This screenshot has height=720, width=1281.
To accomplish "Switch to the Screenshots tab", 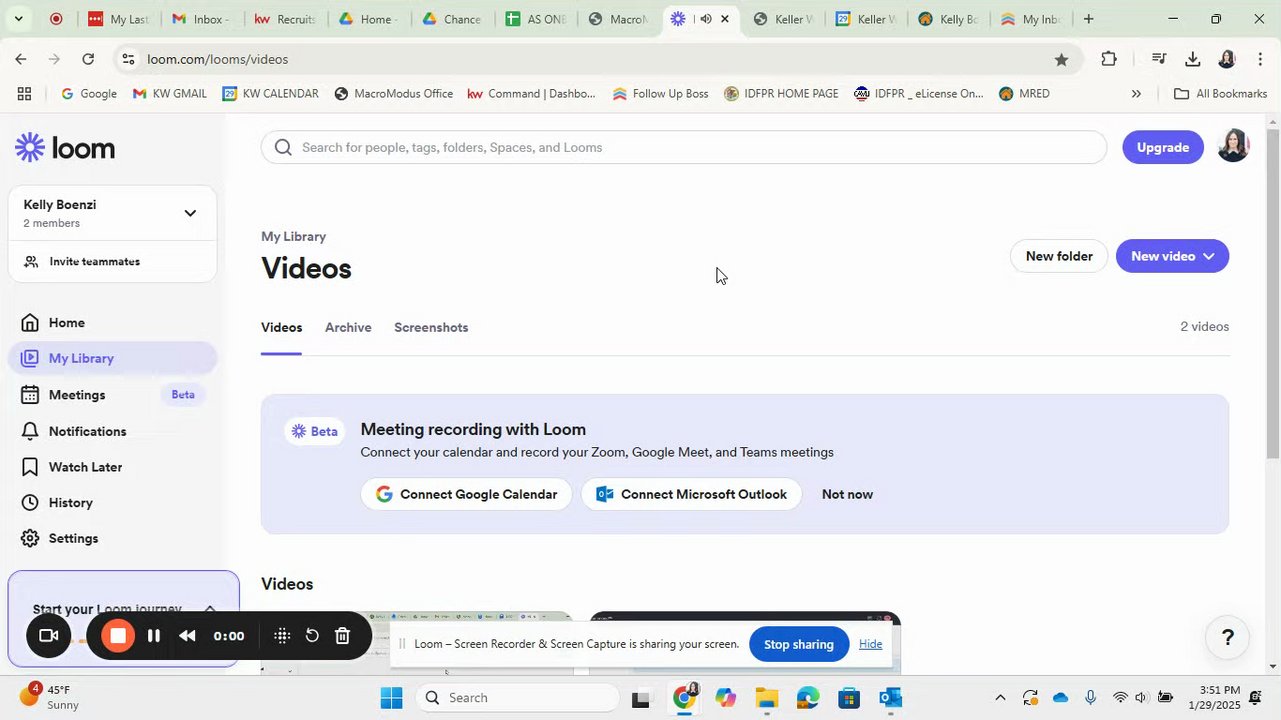I will (431, 328).
